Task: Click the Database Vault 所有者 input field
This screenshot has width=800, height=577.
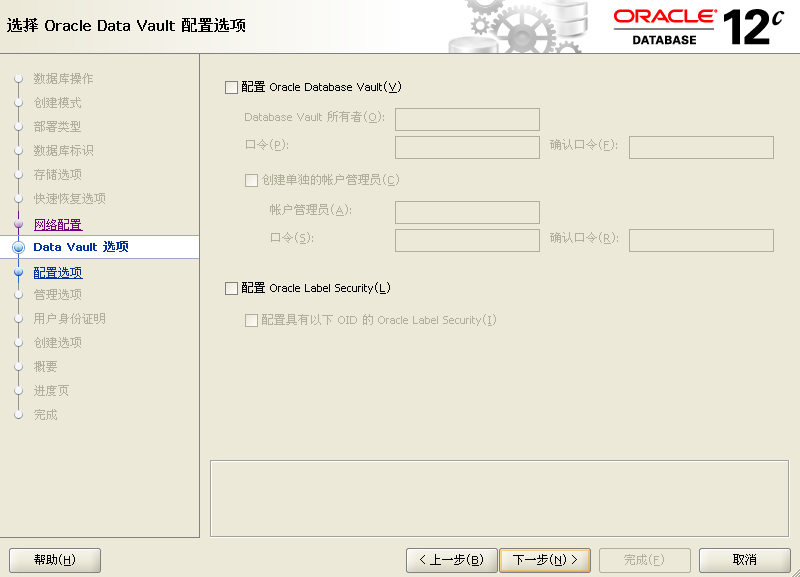Action: point(467,119)
